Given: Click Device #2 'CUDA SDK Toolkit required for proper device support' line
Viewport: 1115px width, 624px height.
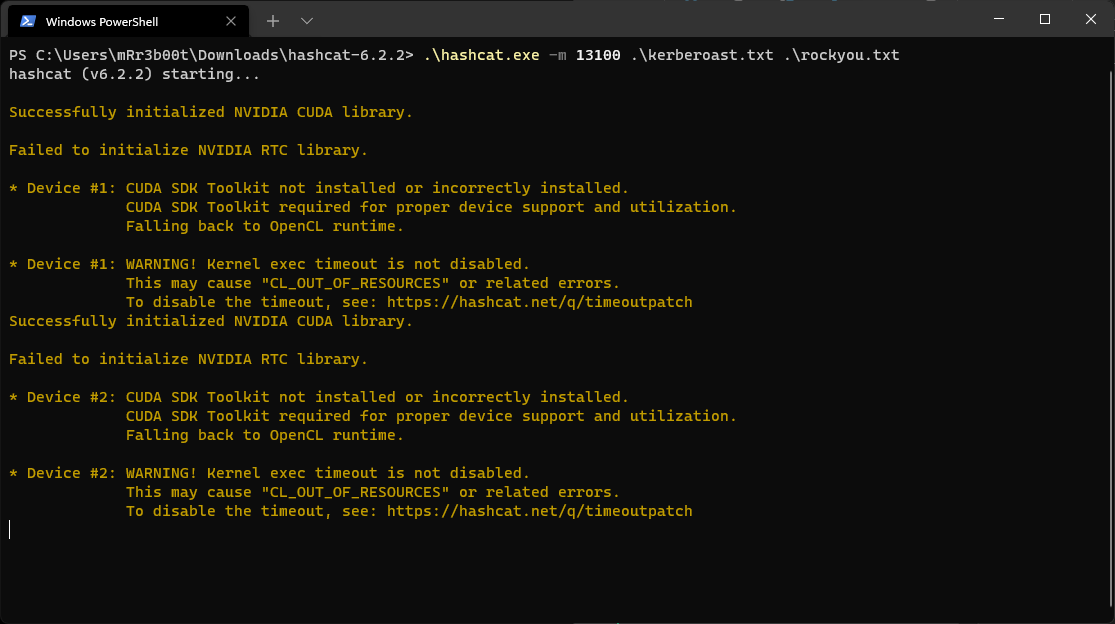Looking at the screenshot, I should point(431,416).
